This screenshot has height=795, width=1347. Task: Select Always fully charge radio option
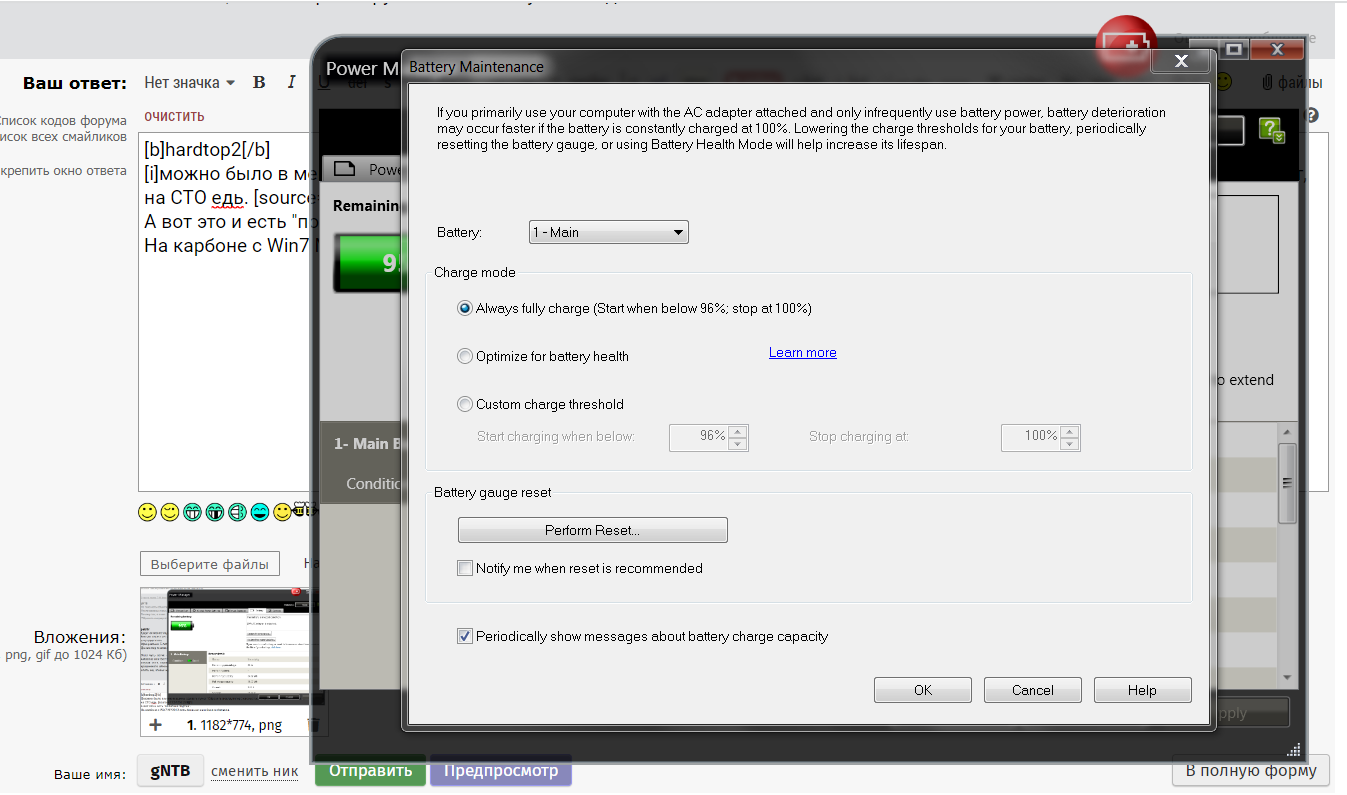click(465, 309)
